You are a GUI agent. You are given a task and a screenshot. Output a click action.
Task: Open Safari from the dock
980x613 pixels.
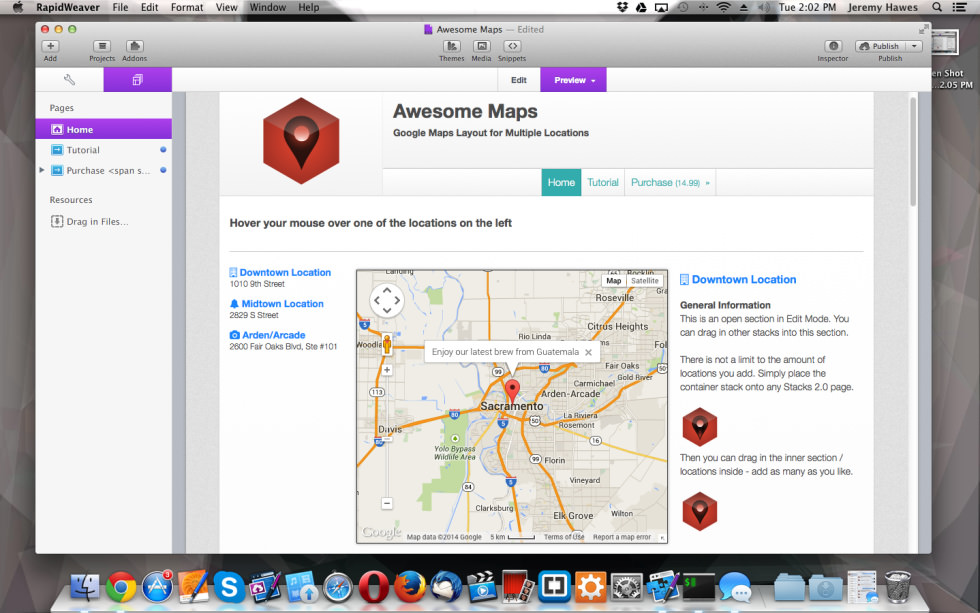tap(338, 587)
